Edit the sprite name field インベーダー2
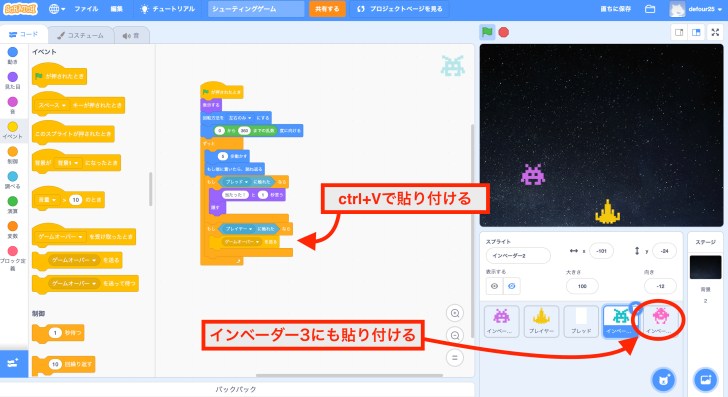 [x=518, y=256]
